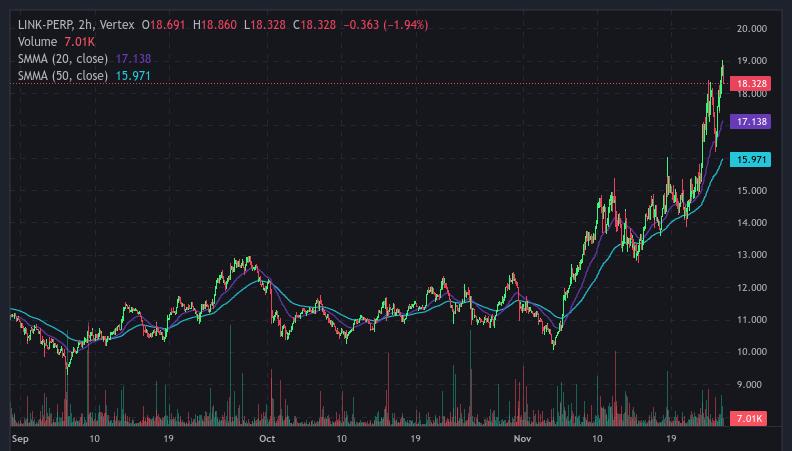Click the 14.000 price axis label
This screenshot has width=792, height=451.
752,222
